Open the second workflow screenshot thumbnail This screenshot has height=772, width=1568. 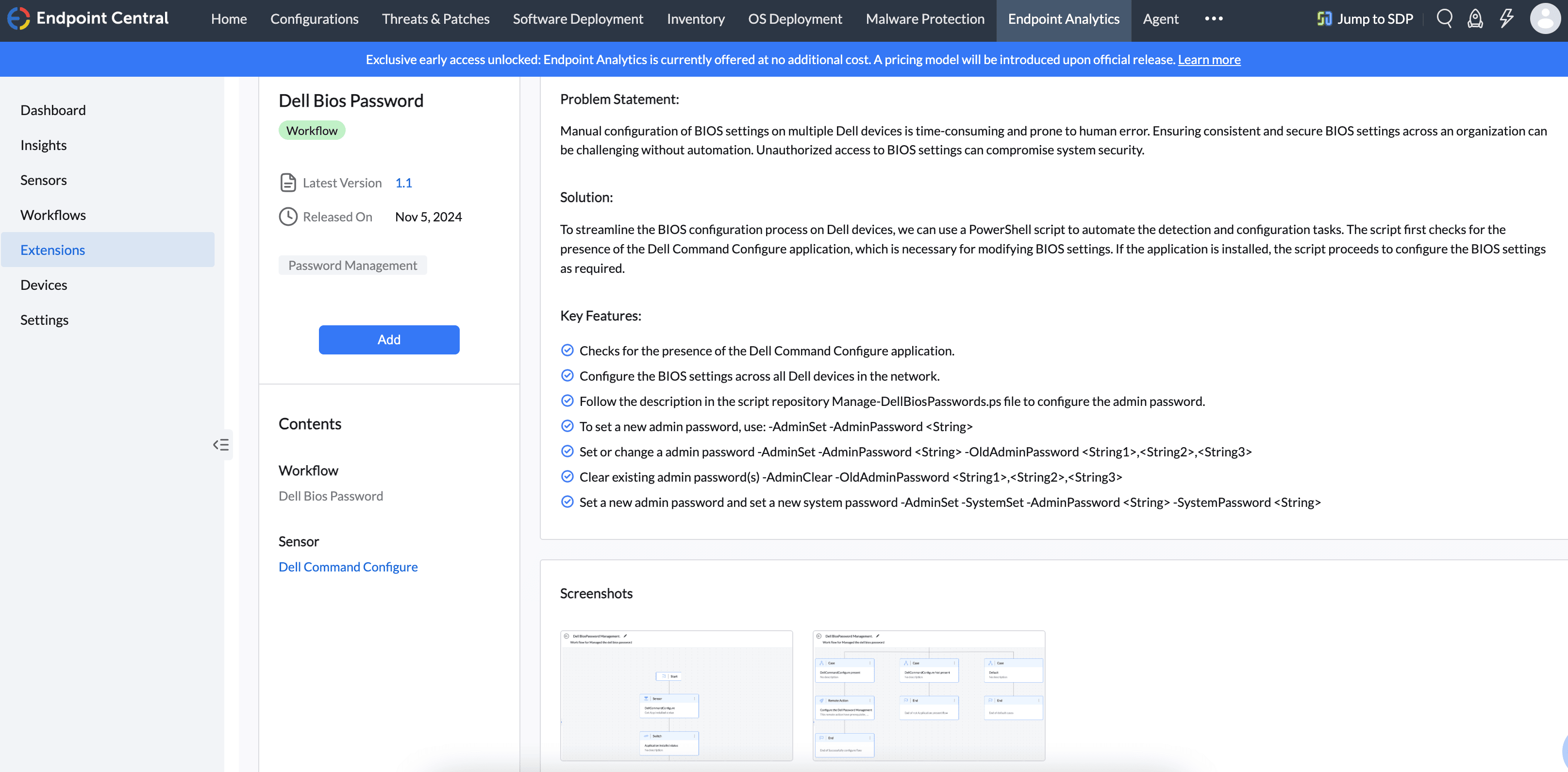pos(928,695)
